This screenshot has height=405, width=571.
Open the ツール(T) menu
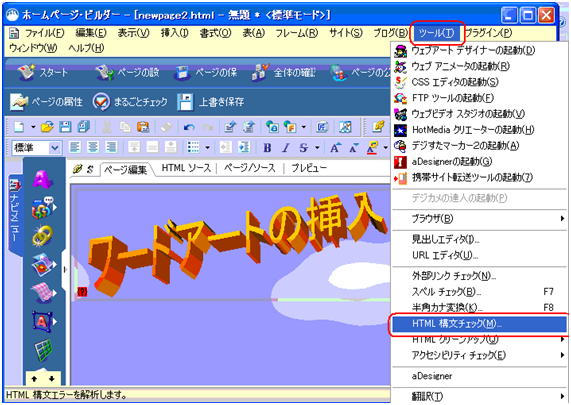click(x=436, y=33)
